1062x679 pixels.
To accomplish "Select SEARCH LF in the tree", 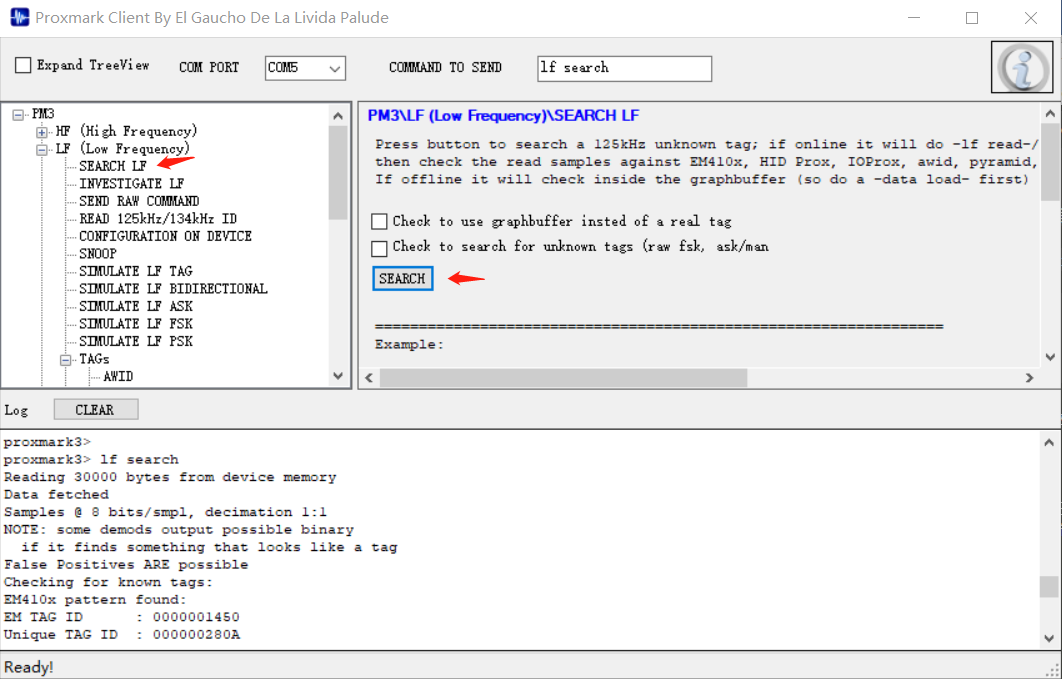I will pyautogui.click(x=112, y=166).
